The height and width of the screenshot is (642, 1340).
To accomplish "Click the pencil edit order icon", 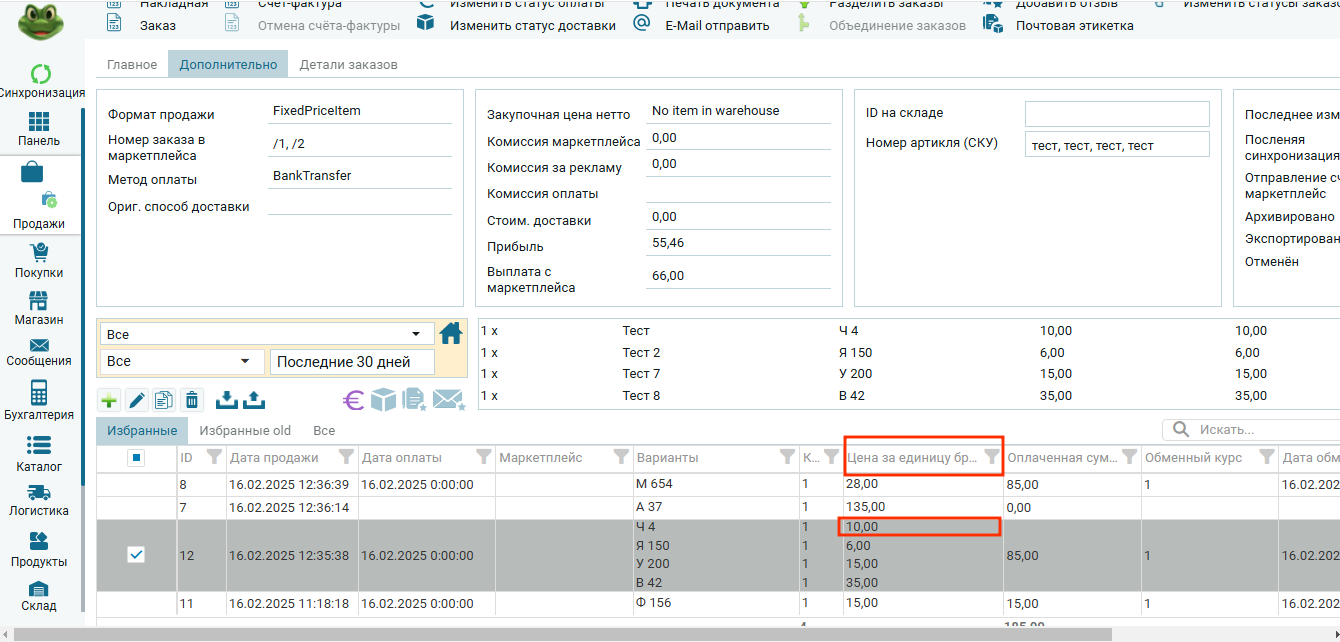I will [136, 401].
